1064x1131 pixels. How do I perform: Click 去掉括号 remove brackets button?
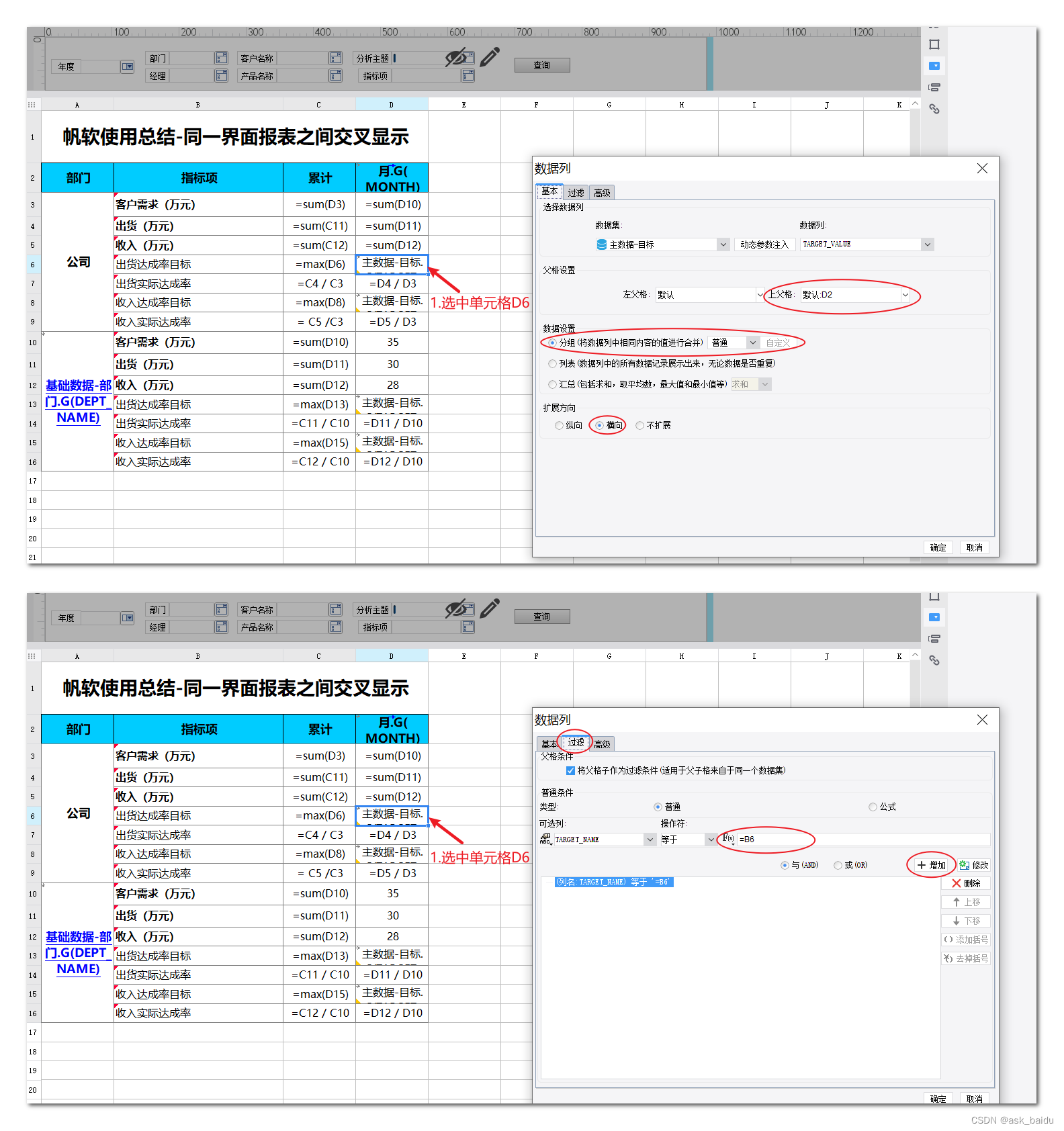pos(966,958)
